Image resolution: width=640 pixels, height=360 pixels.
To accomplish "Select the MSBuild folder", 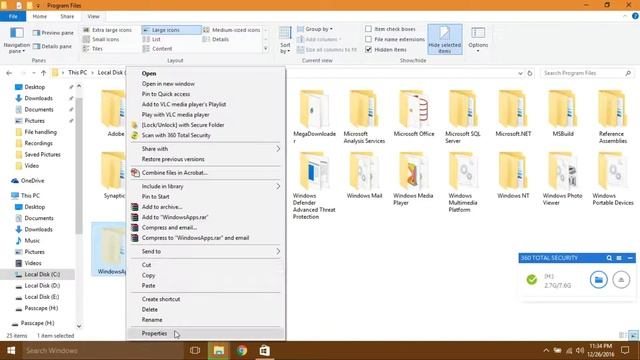I will point(563,113).
